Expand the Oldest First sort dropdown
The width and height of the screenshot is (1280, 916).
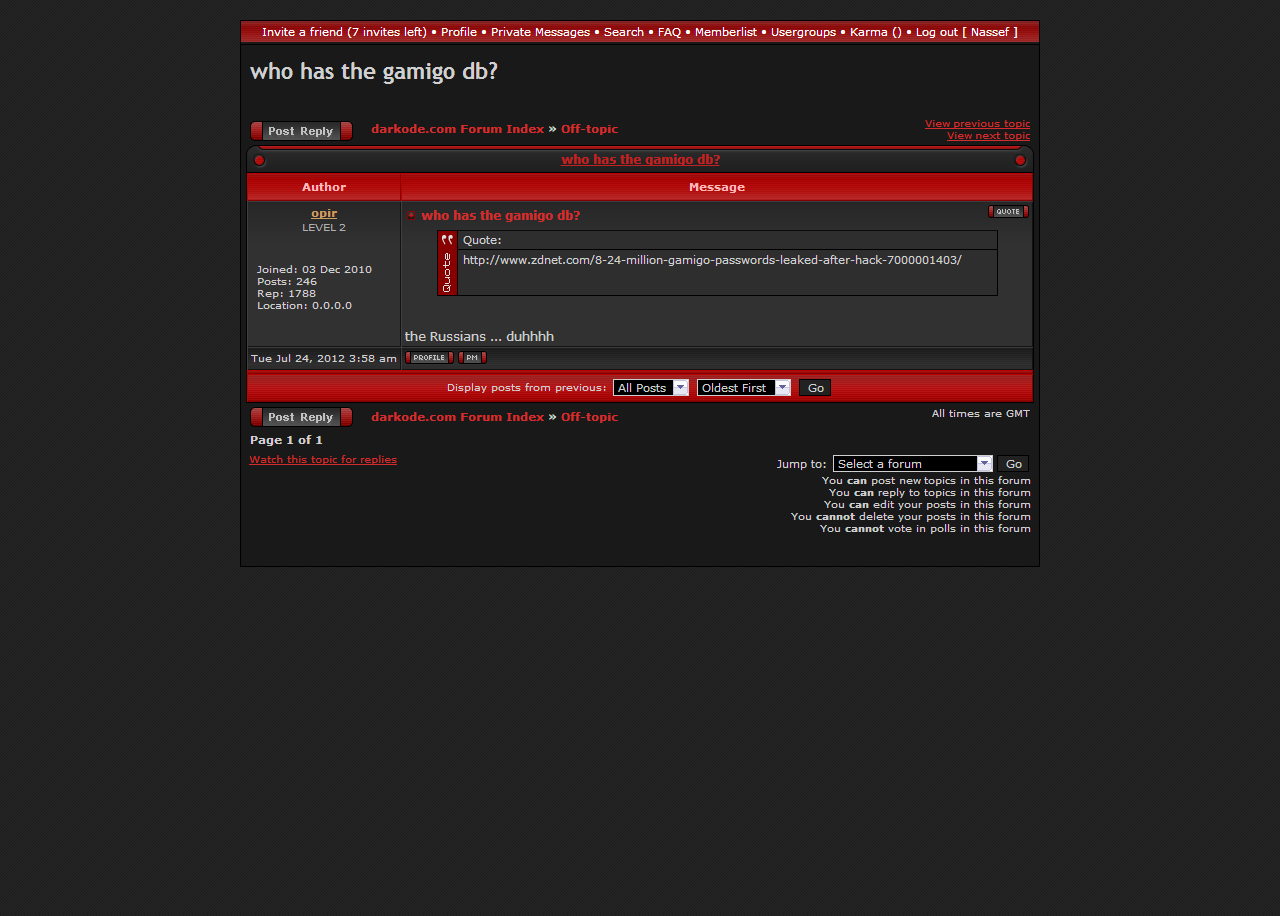click(743, 388)
